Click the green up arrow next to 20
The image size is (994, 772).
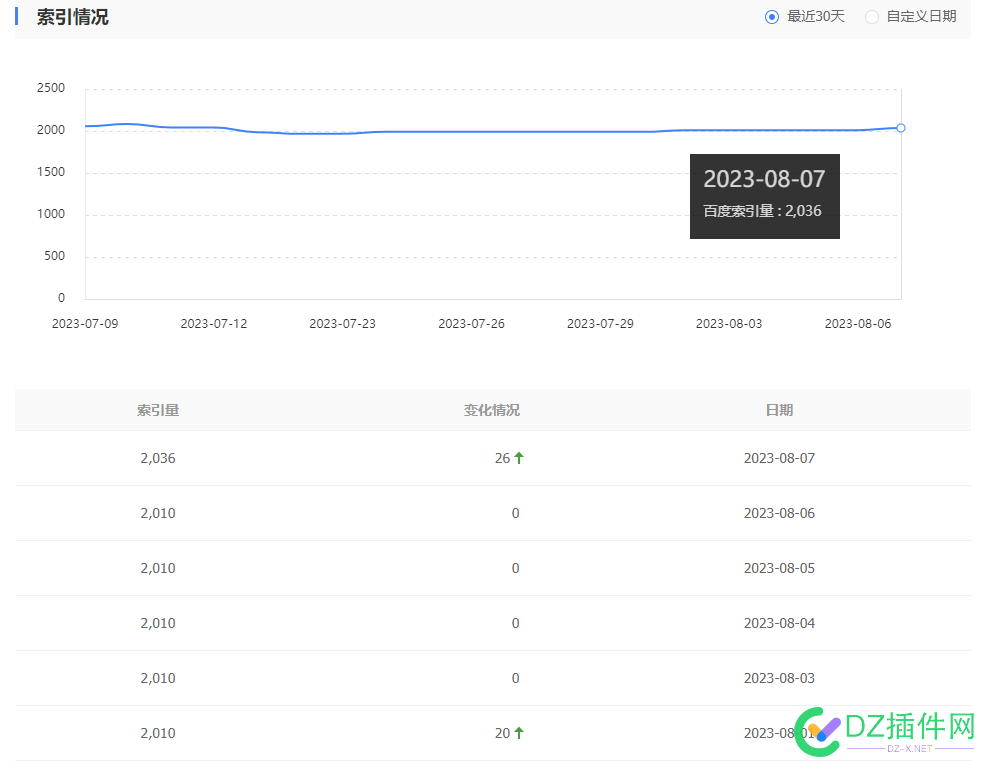pyautogui.click(x=521, y=732)
